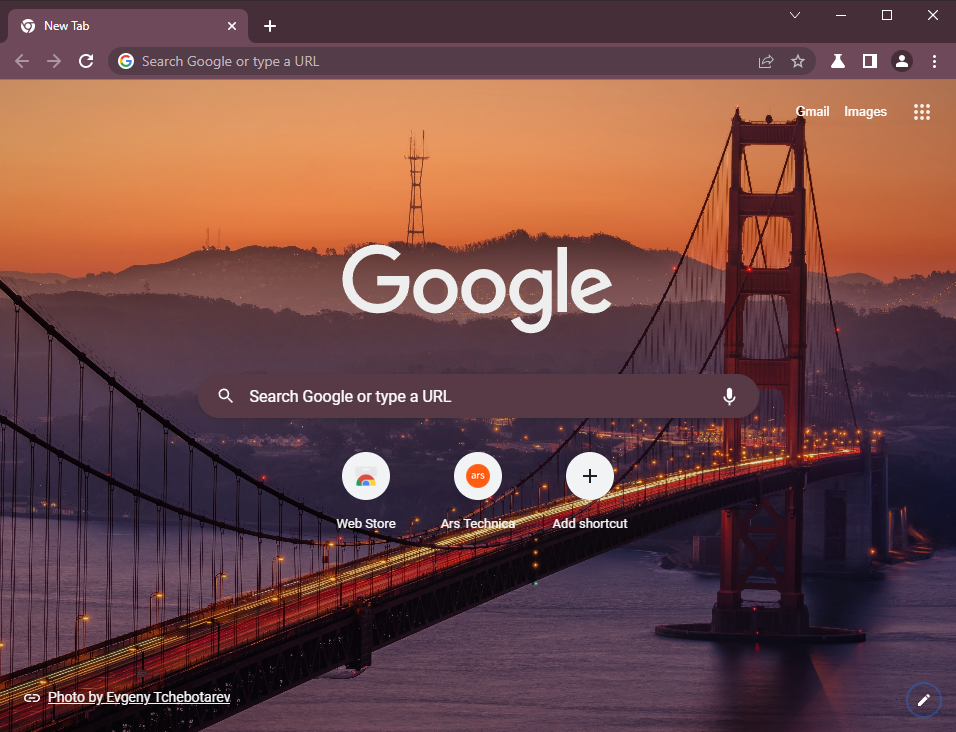Open the Web Store shortcut
The height and width of the screenshot is (732, 956).
click(365, 476)
